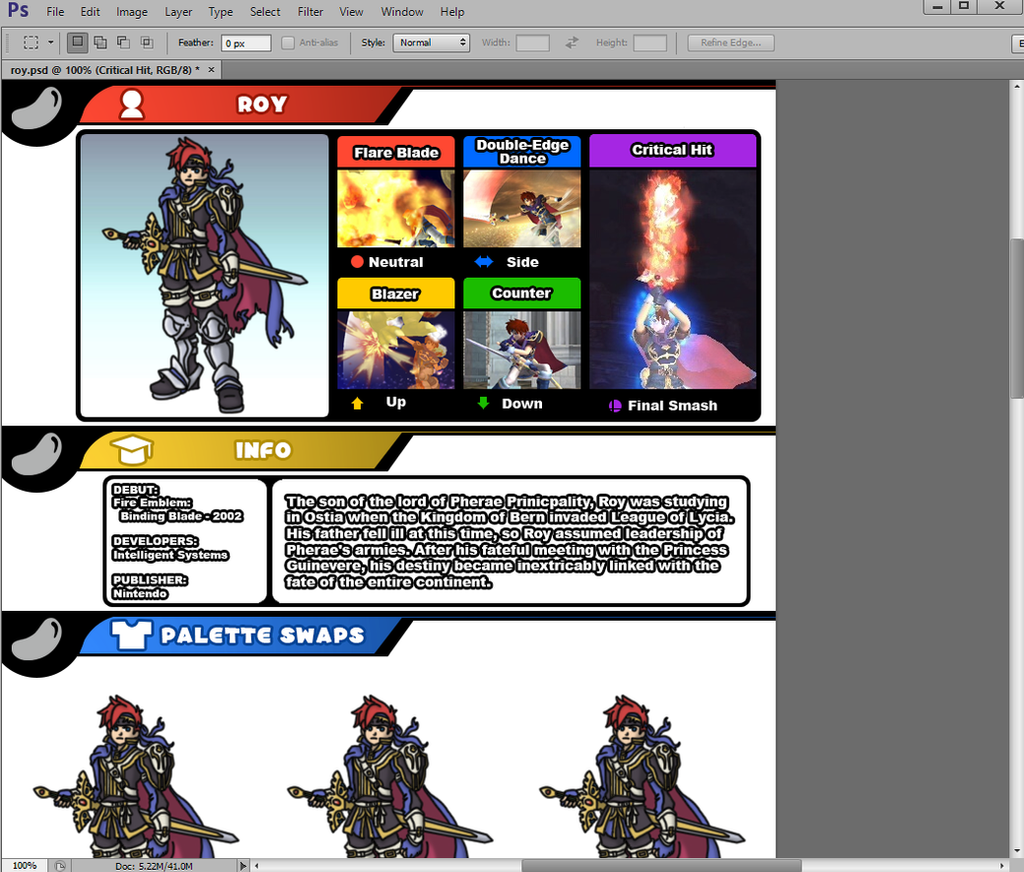Click the blue Side double-arrow icon
The width and height of the screenshot is (1024, 872).
484,262
